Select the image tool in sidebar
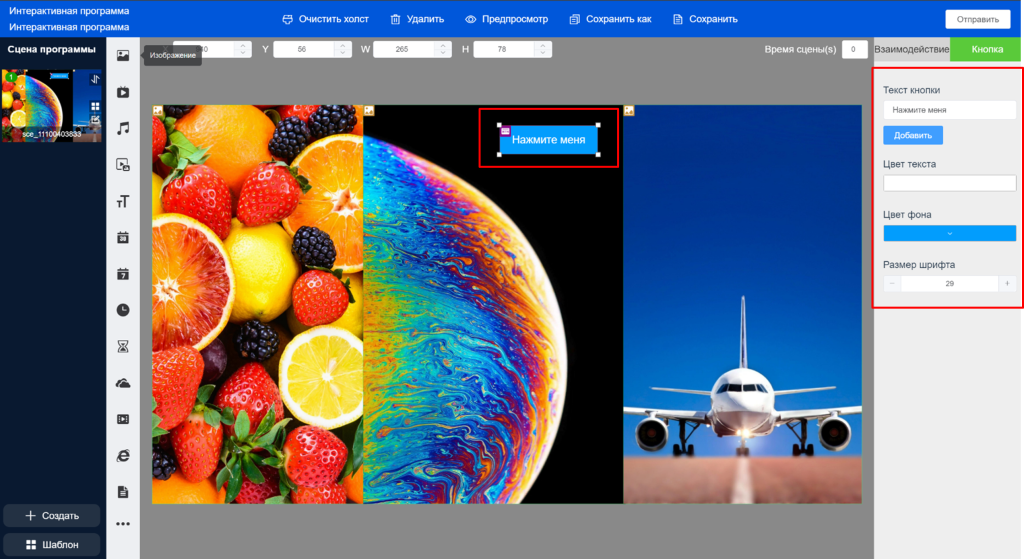This screenshot has height=559, width=1024. coord(123,56)
